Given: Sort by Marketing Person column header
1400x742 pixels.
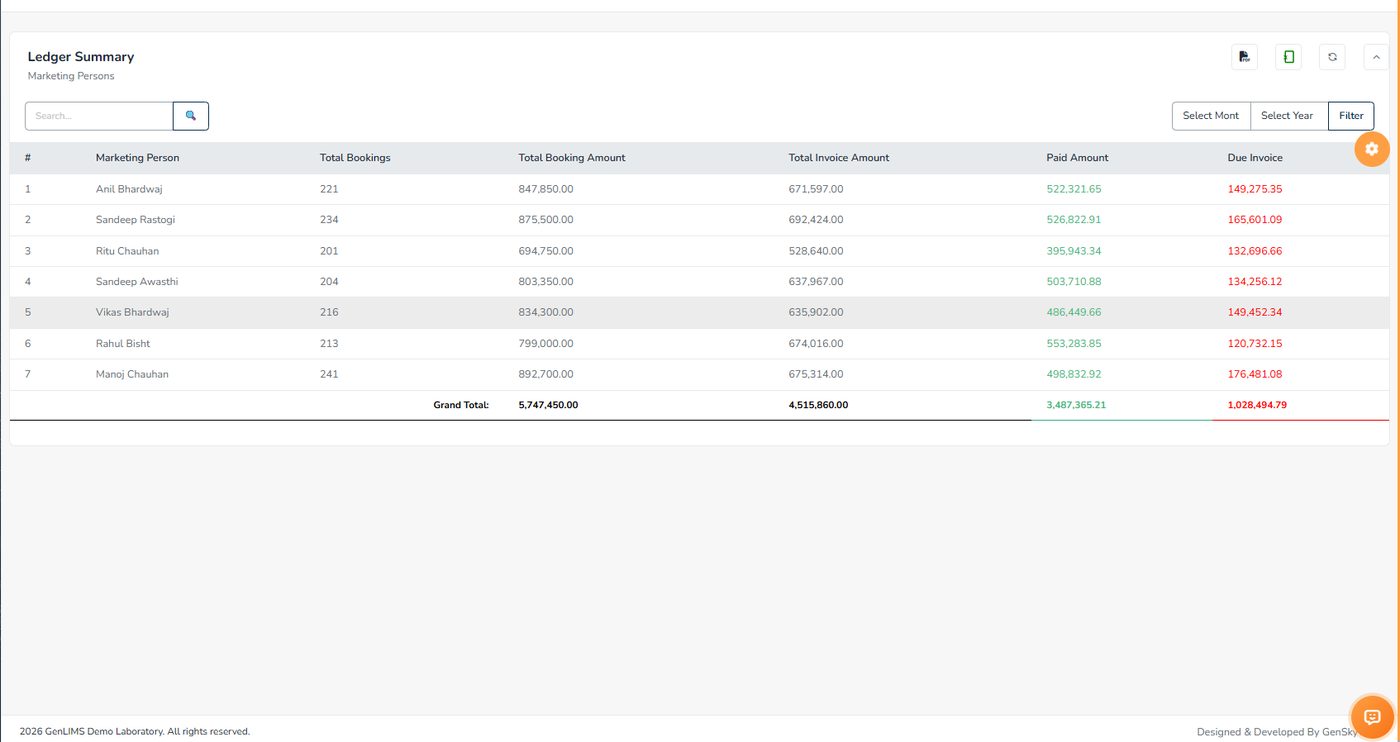Looking at the screenshot, I should pos(138,158).
